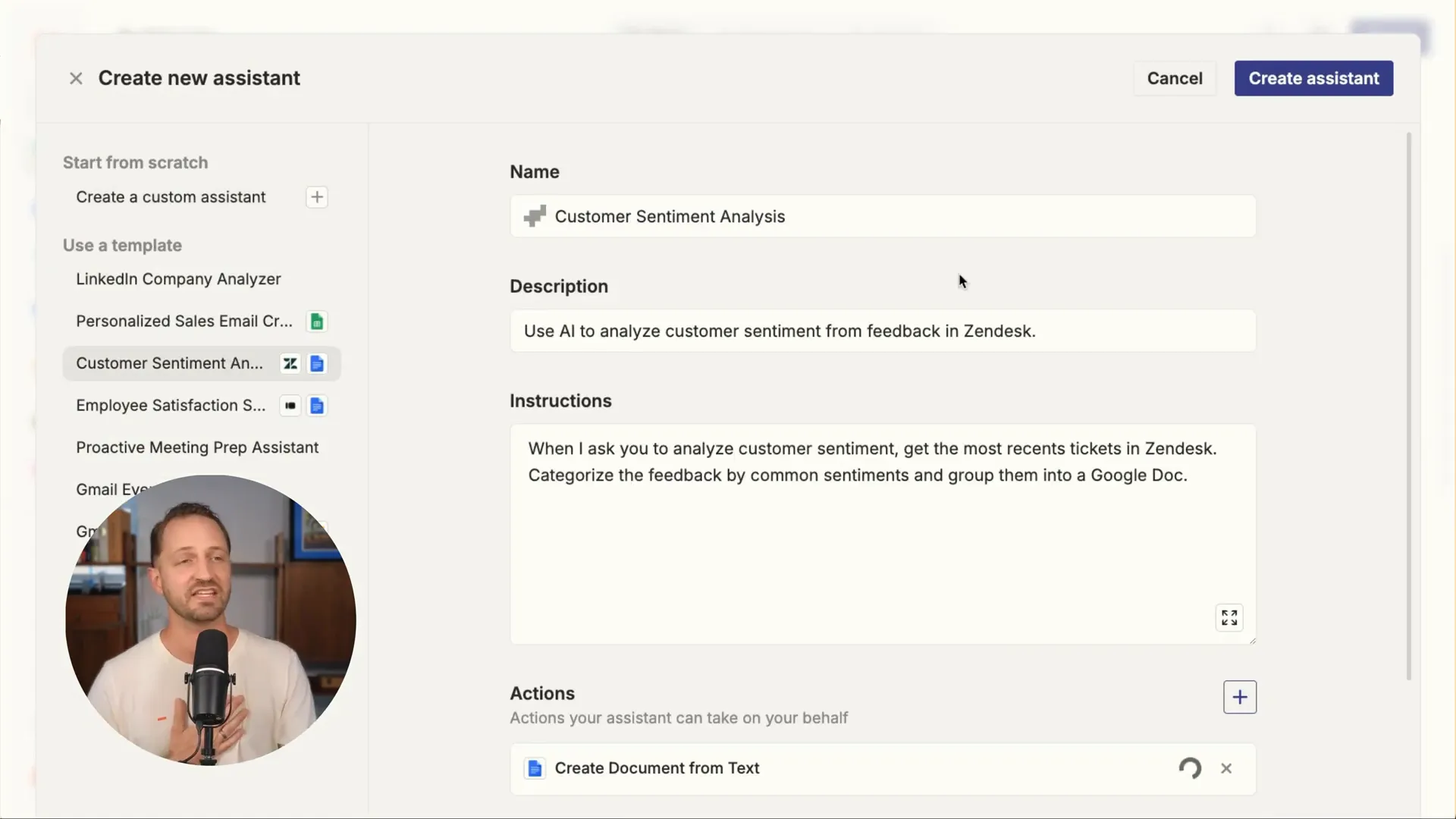Image resolution: width=1456 pixels, height=819 pixels.
Task: Select the Employee Satisfaction S... template
Action: (171, 405)
